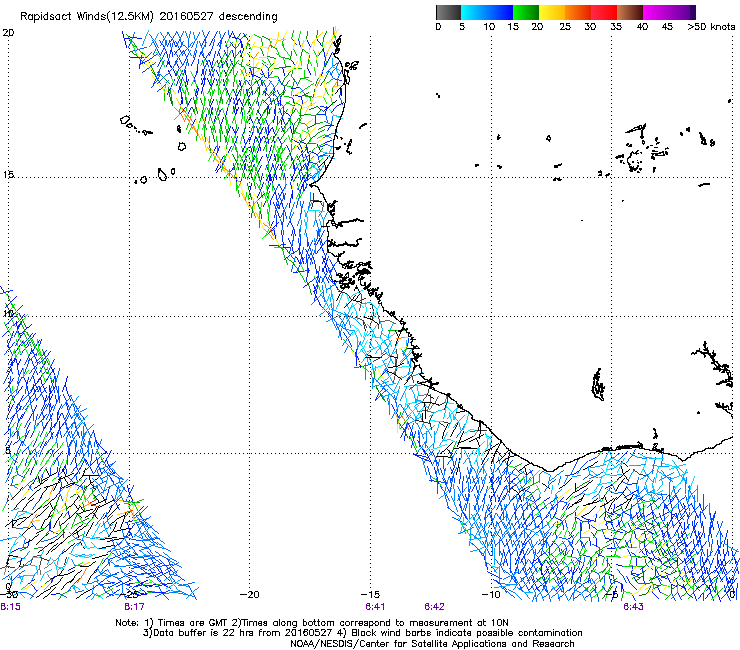This screenshot has width=740, height=650.
Task: Click the purple "6:17" swath time label
Action: (x=135, y=607)
